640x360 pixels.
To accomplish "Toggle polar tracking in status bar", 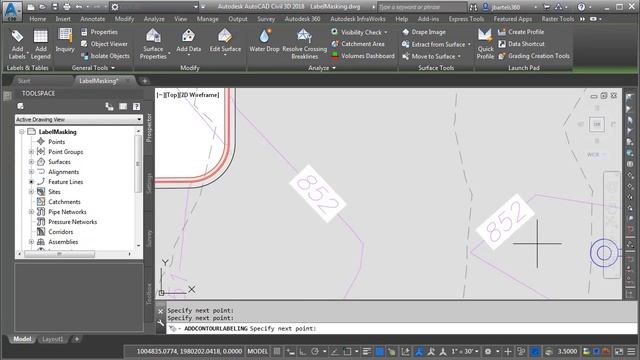I will coord(315,351).
